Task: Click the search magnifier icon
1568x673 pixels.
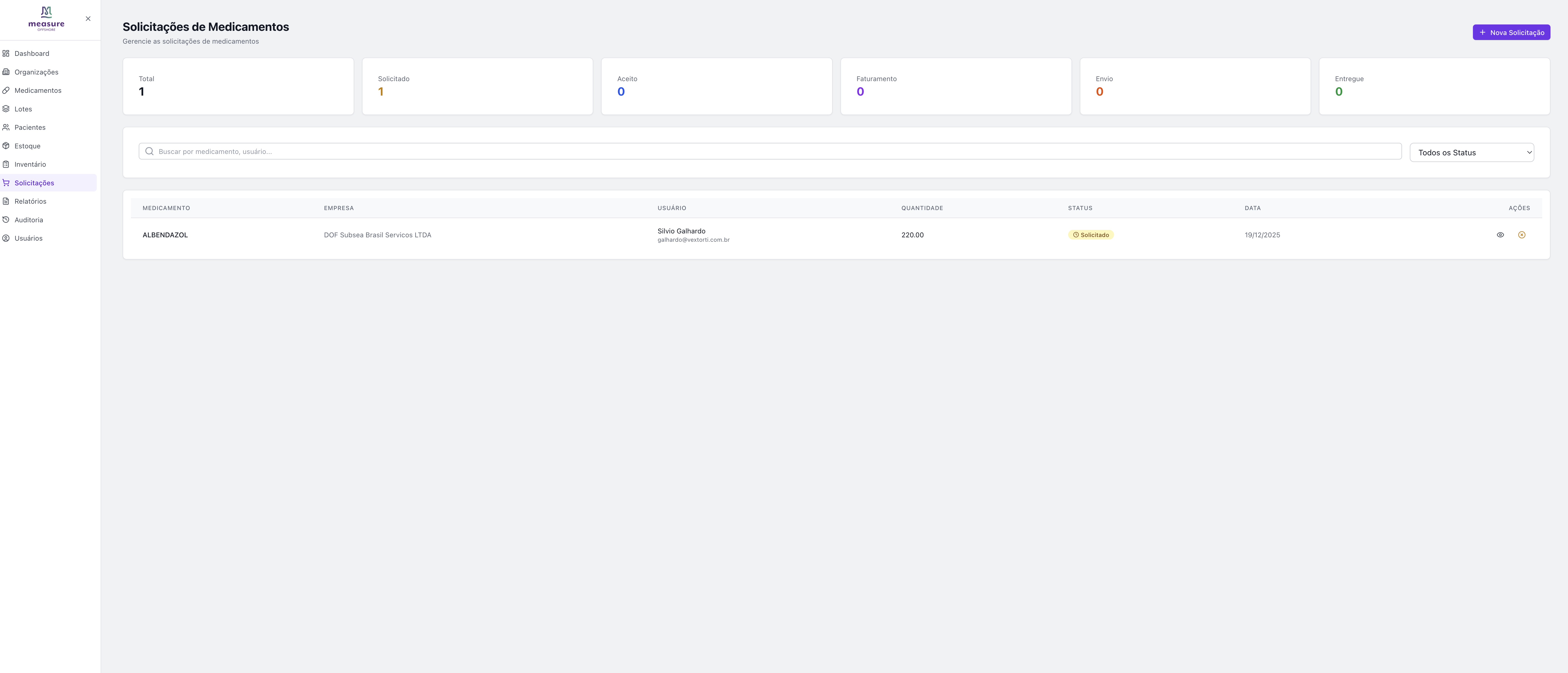Action: (149, 151)
